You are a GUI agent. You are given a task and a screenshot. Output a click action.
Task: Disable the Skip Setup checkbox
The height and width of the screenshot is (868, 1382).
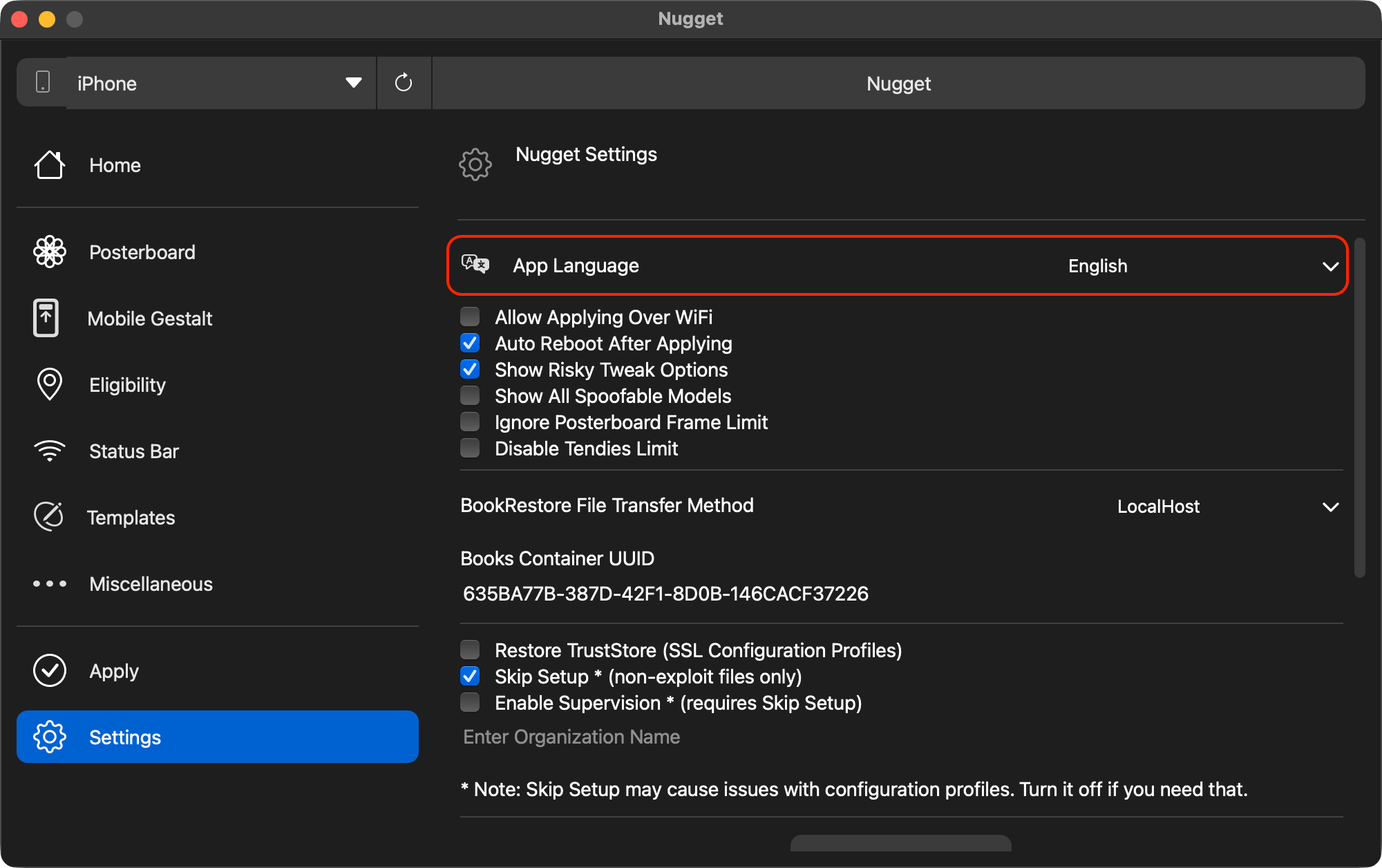[471, 677]
